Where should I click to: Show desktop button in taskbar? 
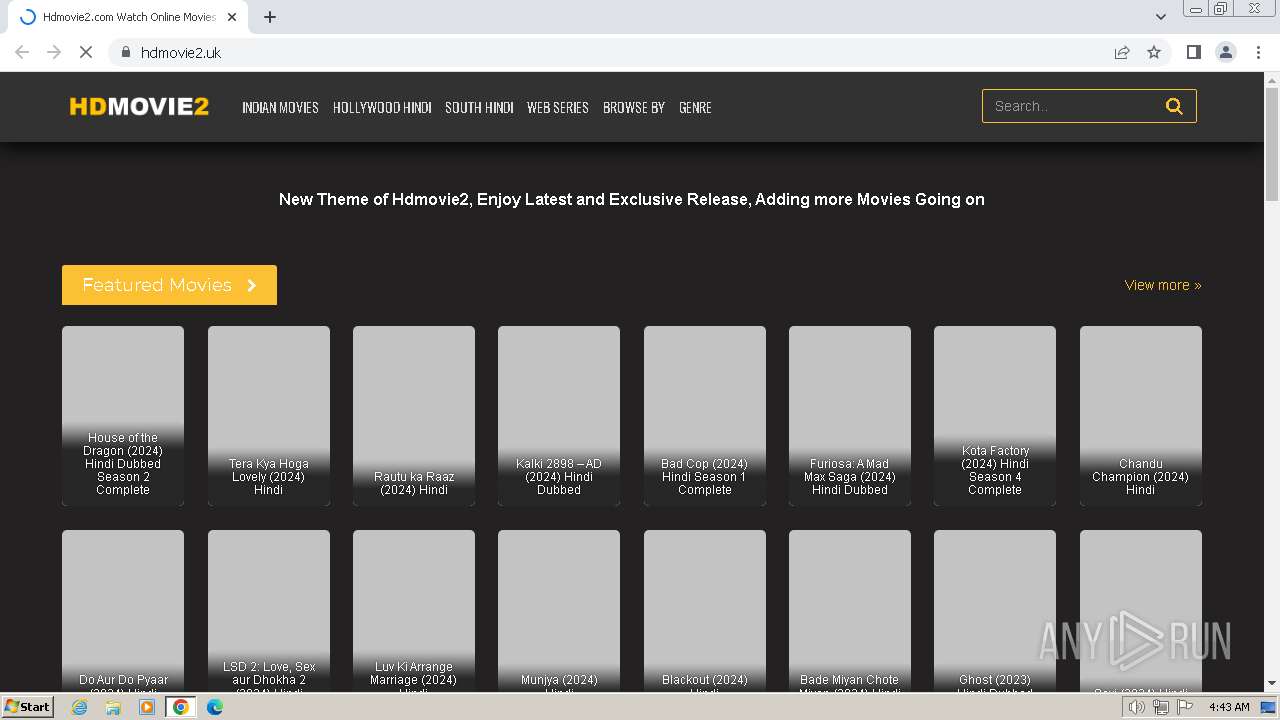coord(1270,707)
